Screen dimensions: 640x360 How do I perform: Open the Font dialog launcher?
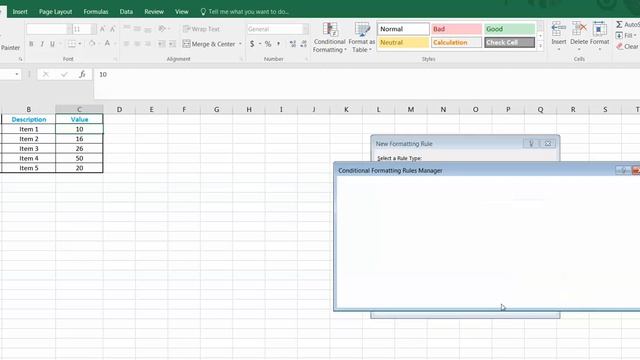(115, 60)
